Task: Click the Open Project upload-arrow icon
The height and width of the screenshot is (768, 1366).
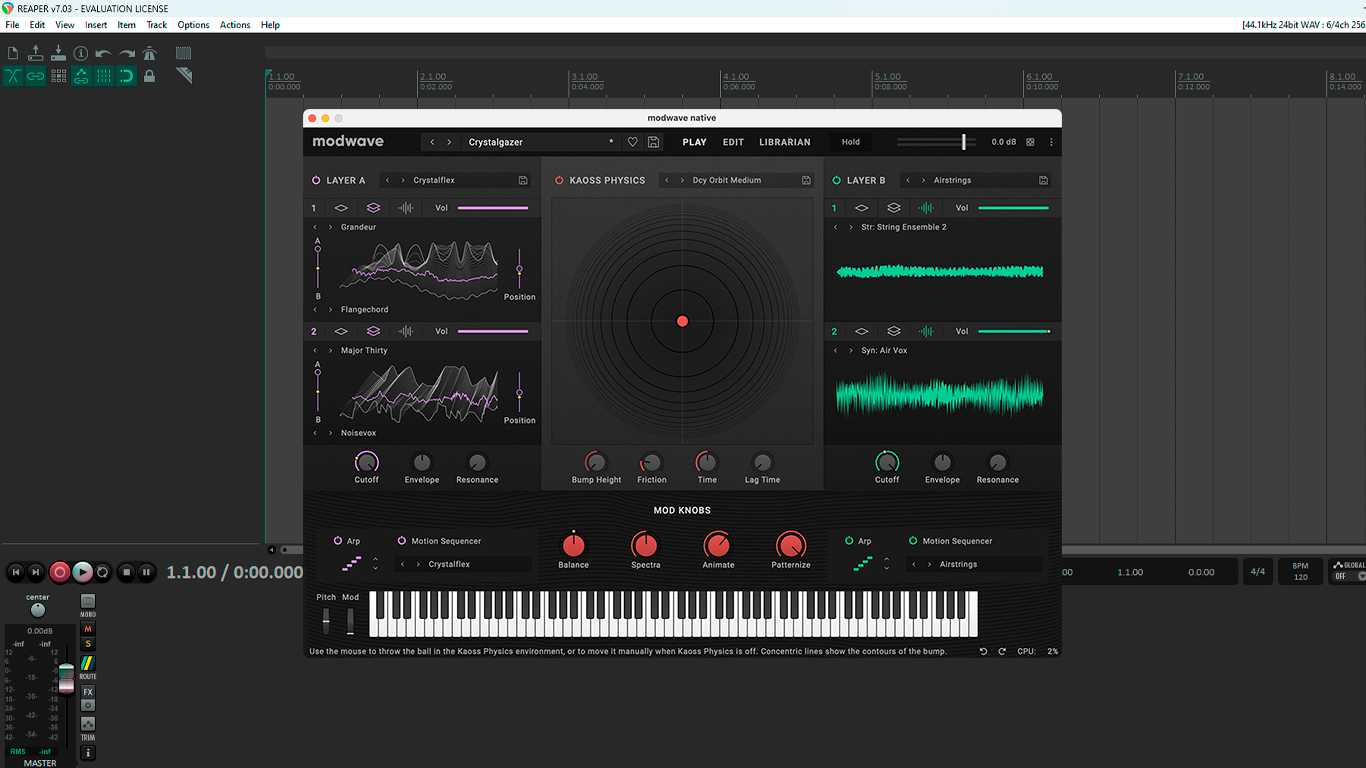Action: tap(36, 53)
